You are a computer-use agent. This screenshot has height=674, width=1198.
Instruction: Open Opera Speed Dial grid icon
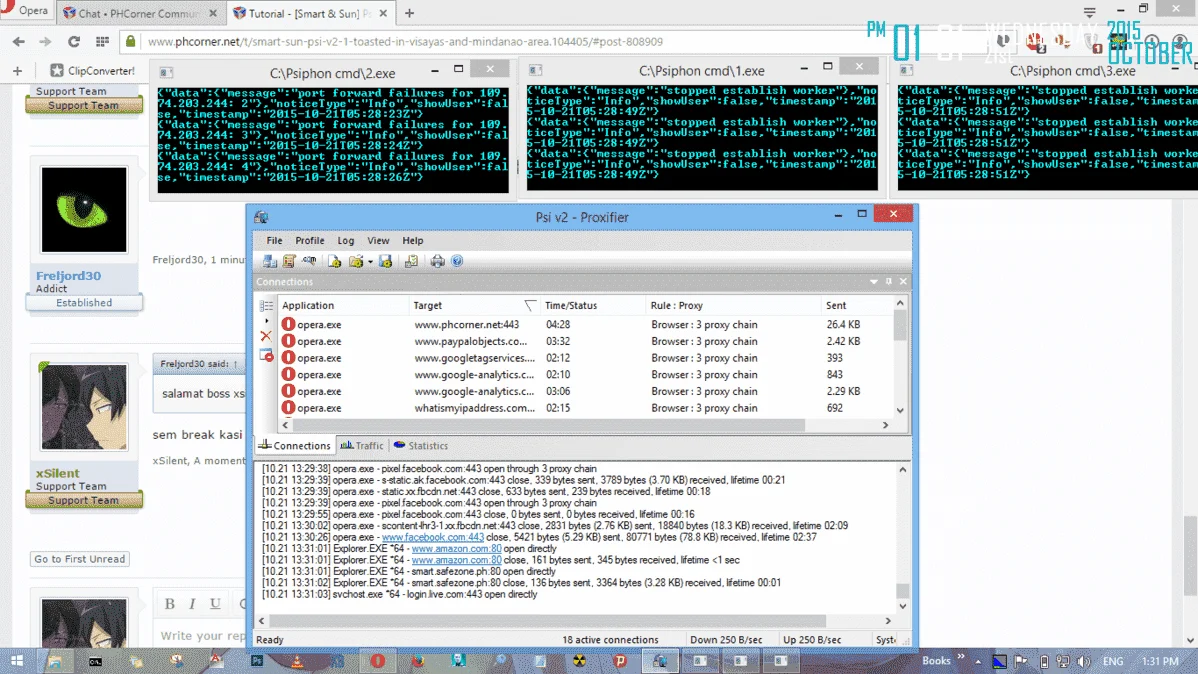[102, 42]
